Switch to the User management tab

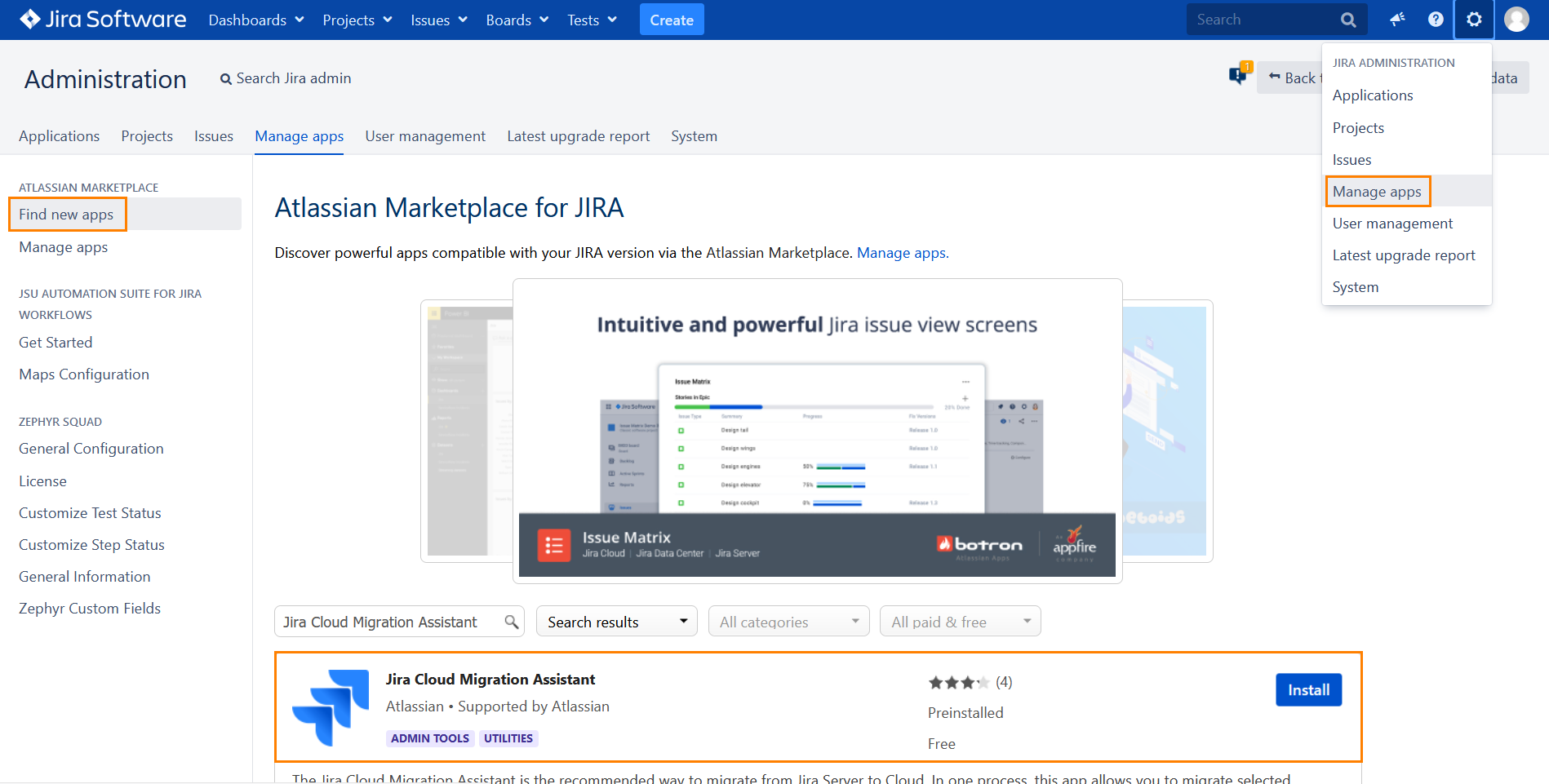425,136
